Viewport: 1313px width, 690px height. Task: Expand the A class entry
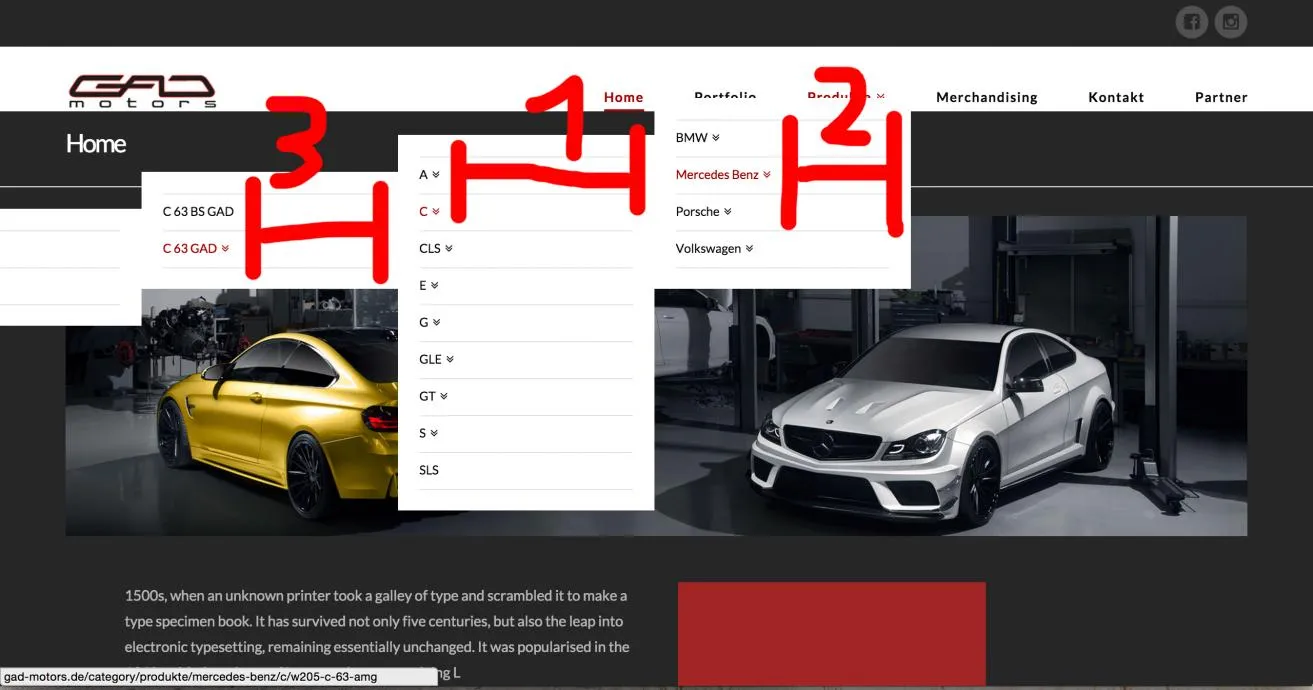[429, 175]
